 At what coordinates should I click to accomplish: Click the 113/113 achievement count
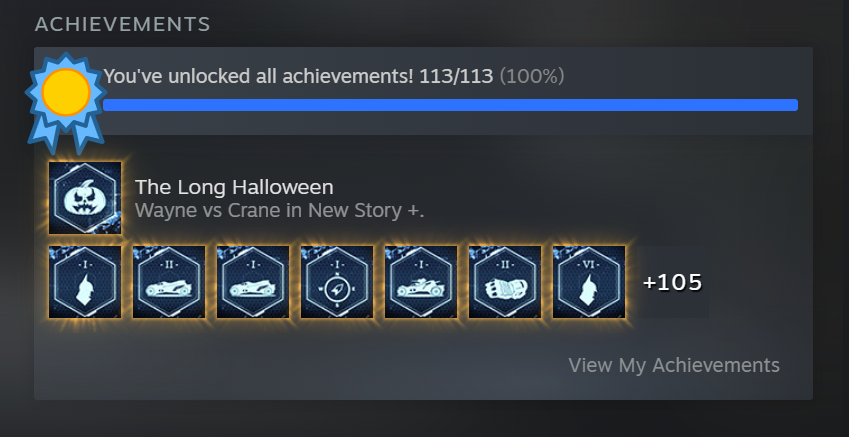(456, 76)
